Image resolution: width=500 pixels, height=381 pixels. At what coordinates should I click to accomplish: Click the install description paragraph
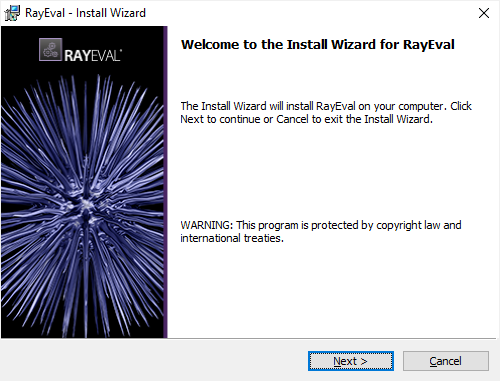click(x=326, y=113)
